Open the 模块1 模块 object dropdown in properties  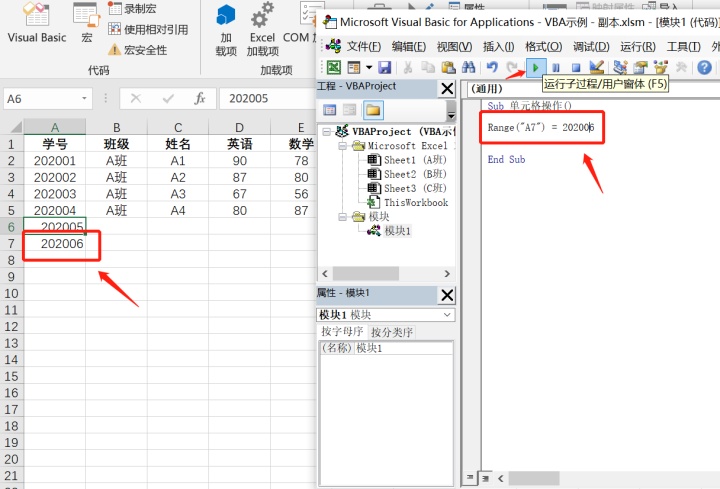447,315
